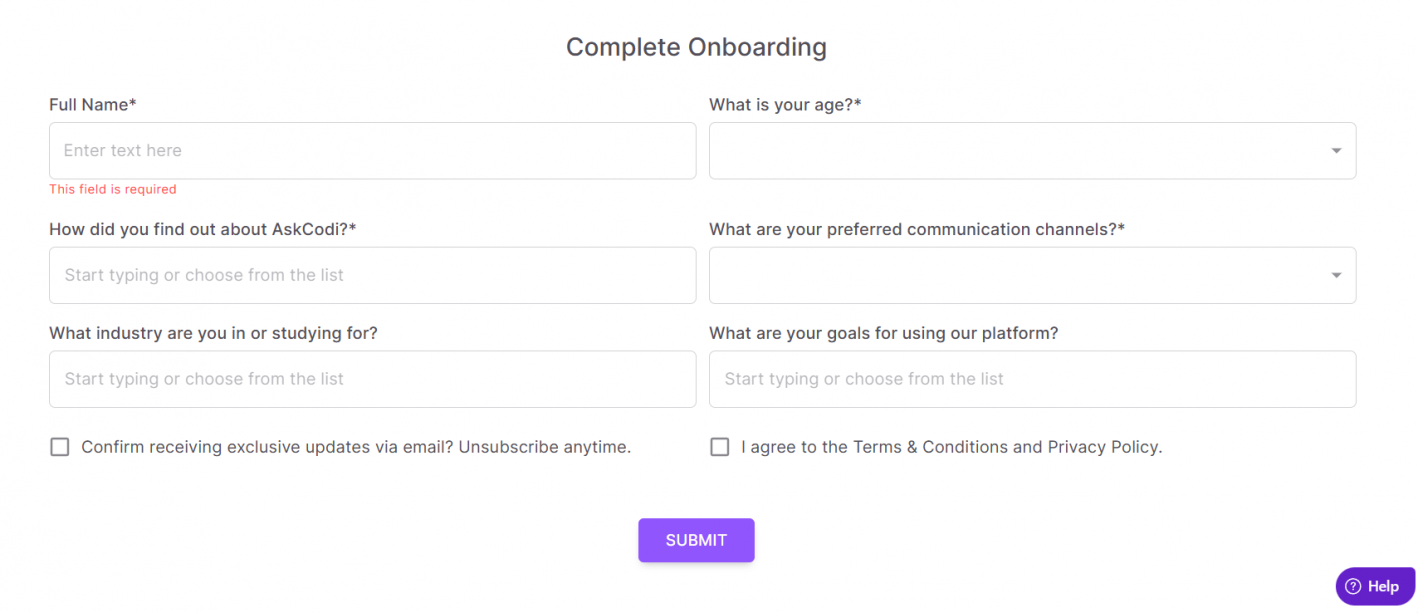Click the communication channels combo box

1032,275
